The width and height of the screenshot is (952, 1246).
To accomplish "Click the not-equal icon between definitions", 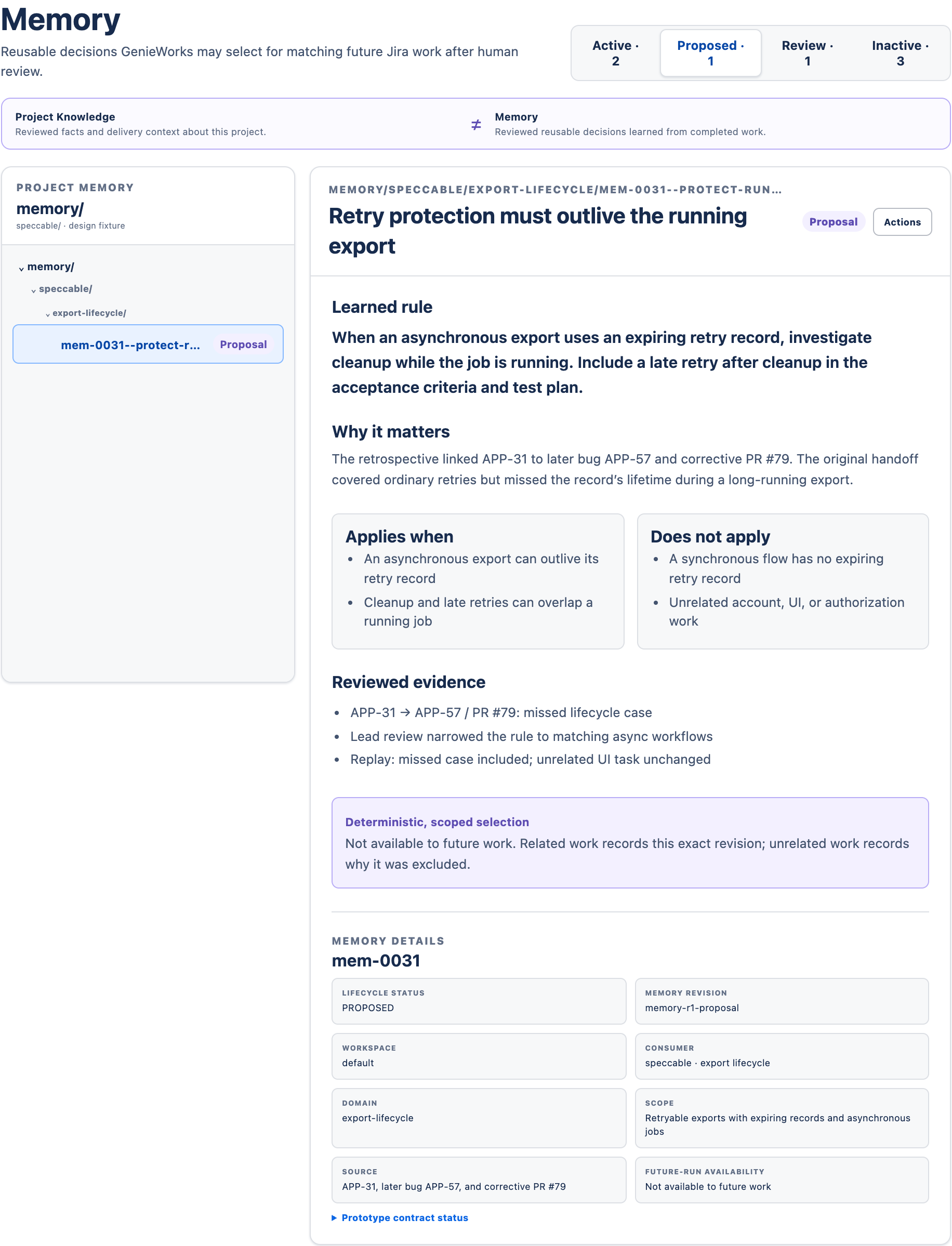I will coord(476,125).
